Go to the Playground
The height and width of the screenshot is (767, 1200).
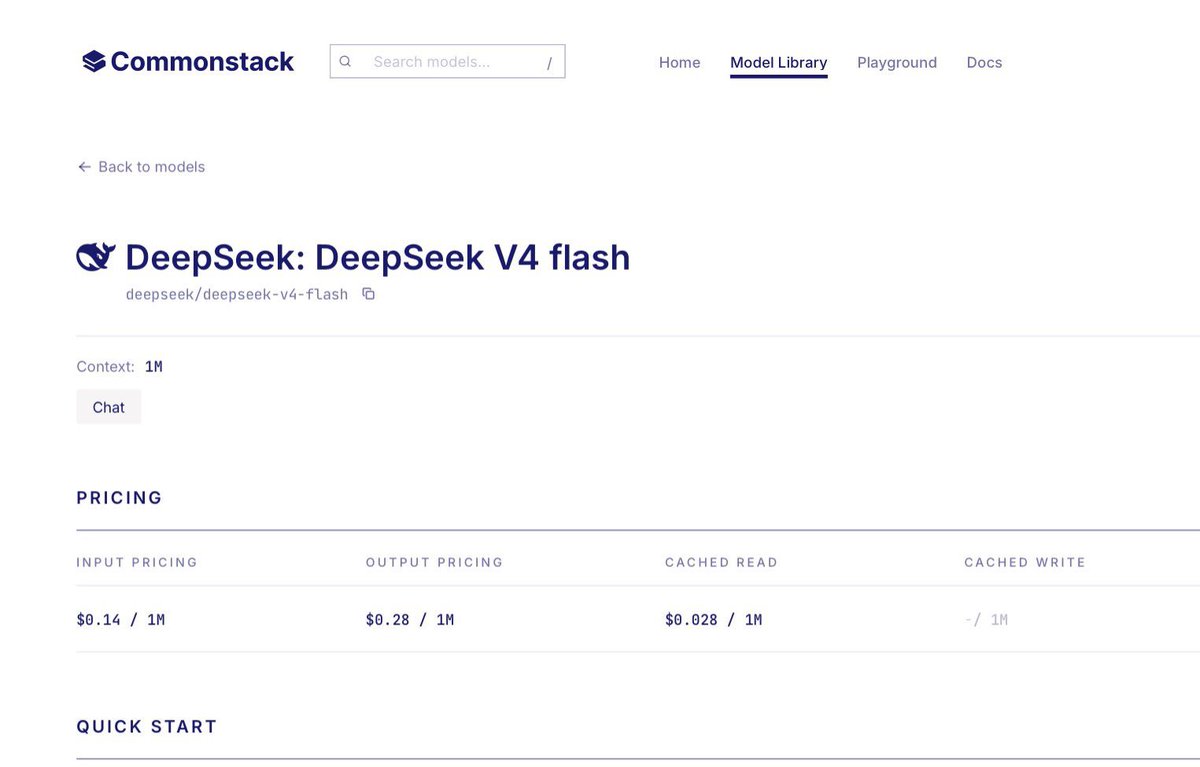[897, 62]
